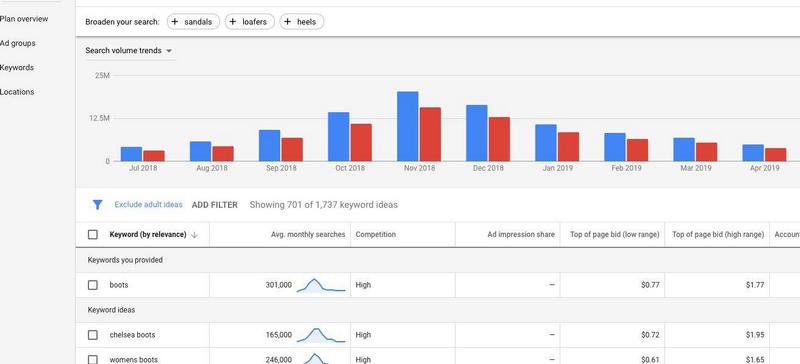Viewport: 800px width, 364px height.
Task: Click the boots keyword text
Action: pyautogui.click(x=119, y=285)
